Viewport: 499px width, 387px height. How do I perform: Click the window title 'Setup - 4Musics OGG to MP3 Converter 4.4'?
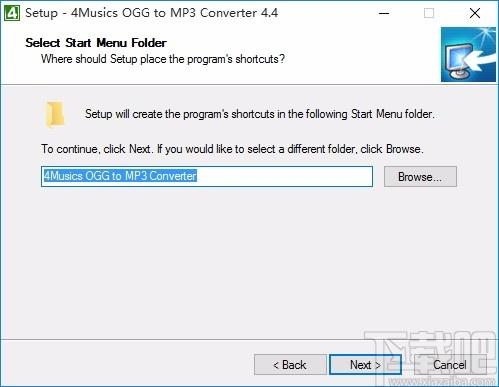click(151, 13)
